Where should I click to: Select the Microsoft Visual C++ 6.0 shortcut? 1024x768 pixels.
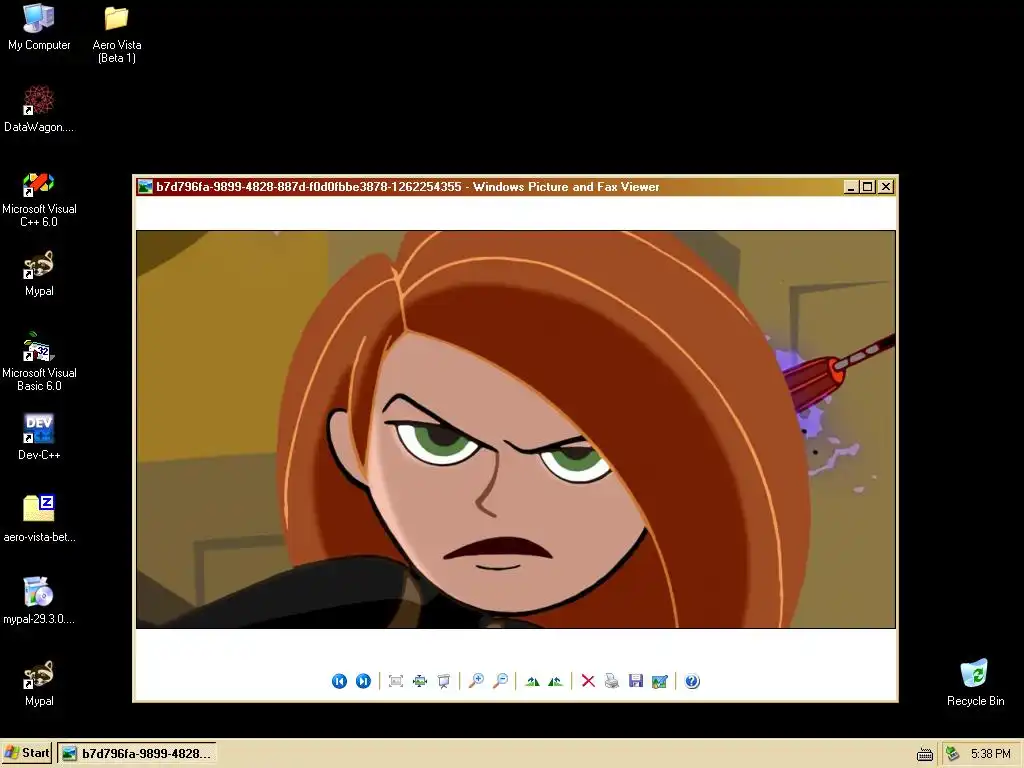tap(39, 199)
